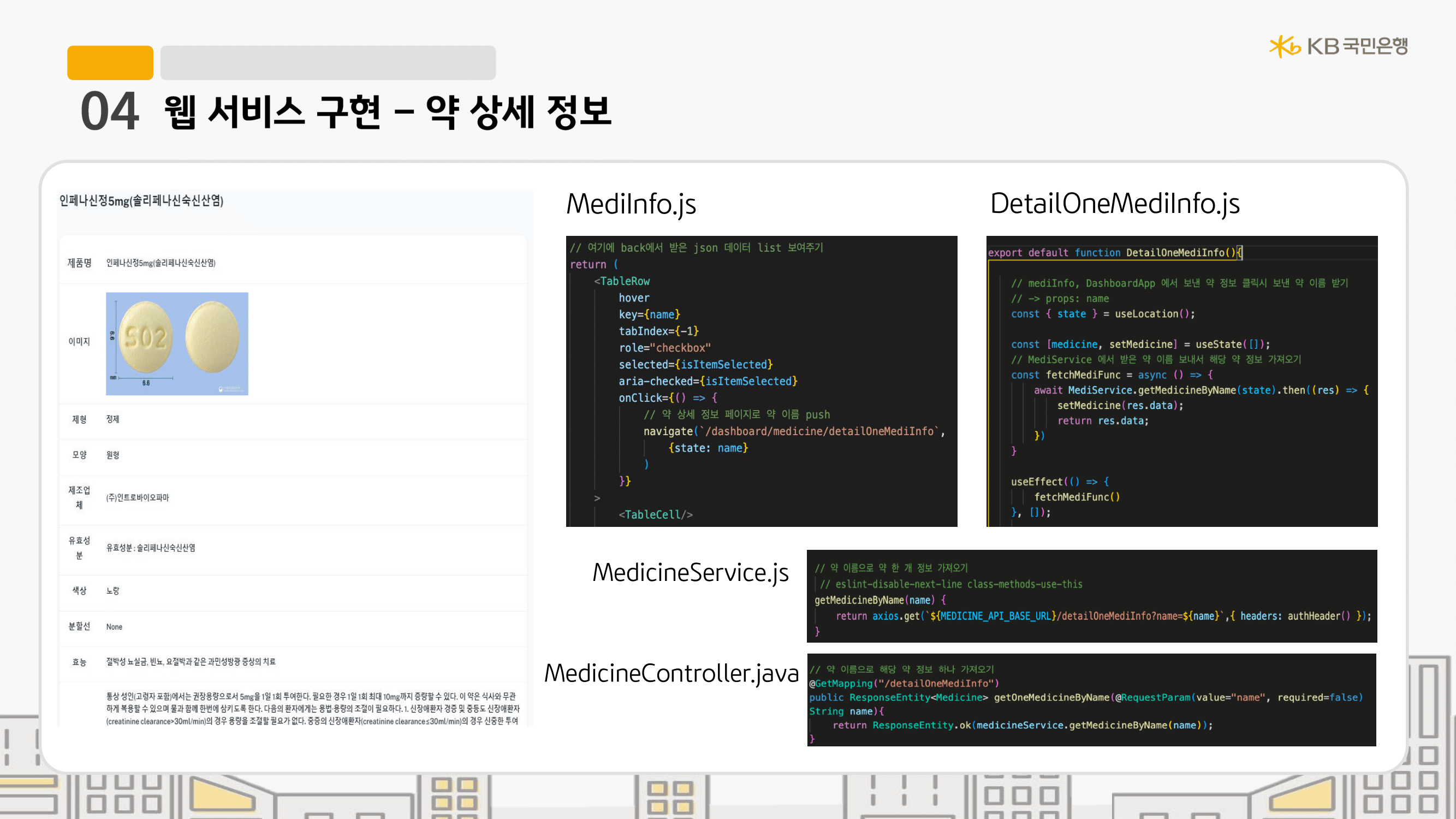Image resolution: width=1456 pixels, height=819 pixels.
Task: Click the 분할선 row showing None
Action: [x=114, y=627]
